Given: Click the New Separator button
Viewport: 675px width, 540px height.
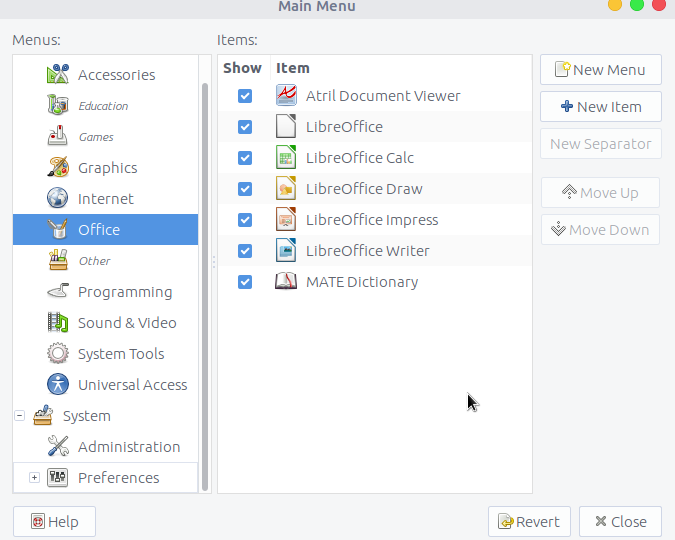Looking at the screenshot, I should pos(601,144).
